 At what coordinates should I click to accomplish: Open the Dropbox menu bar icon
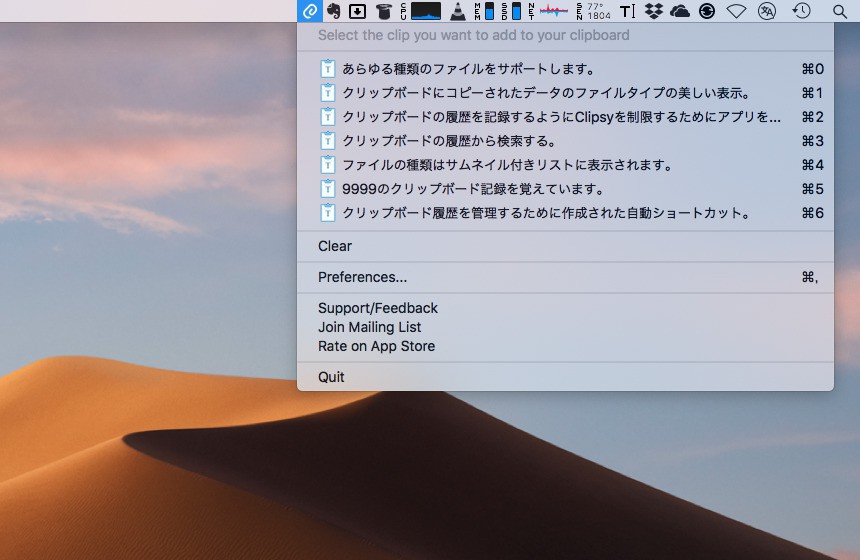pos(654,11)
